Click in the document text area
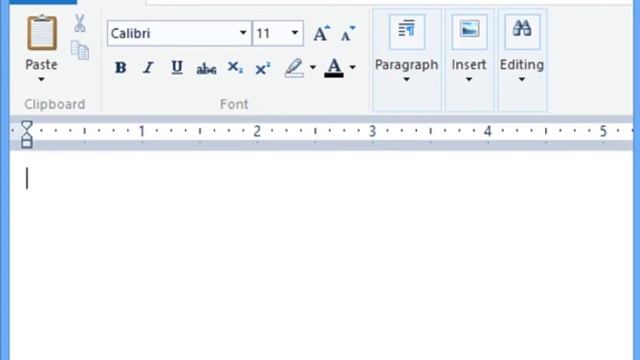Image resolution: width=640 pixels, height=360 pixels. coord(321,255)
